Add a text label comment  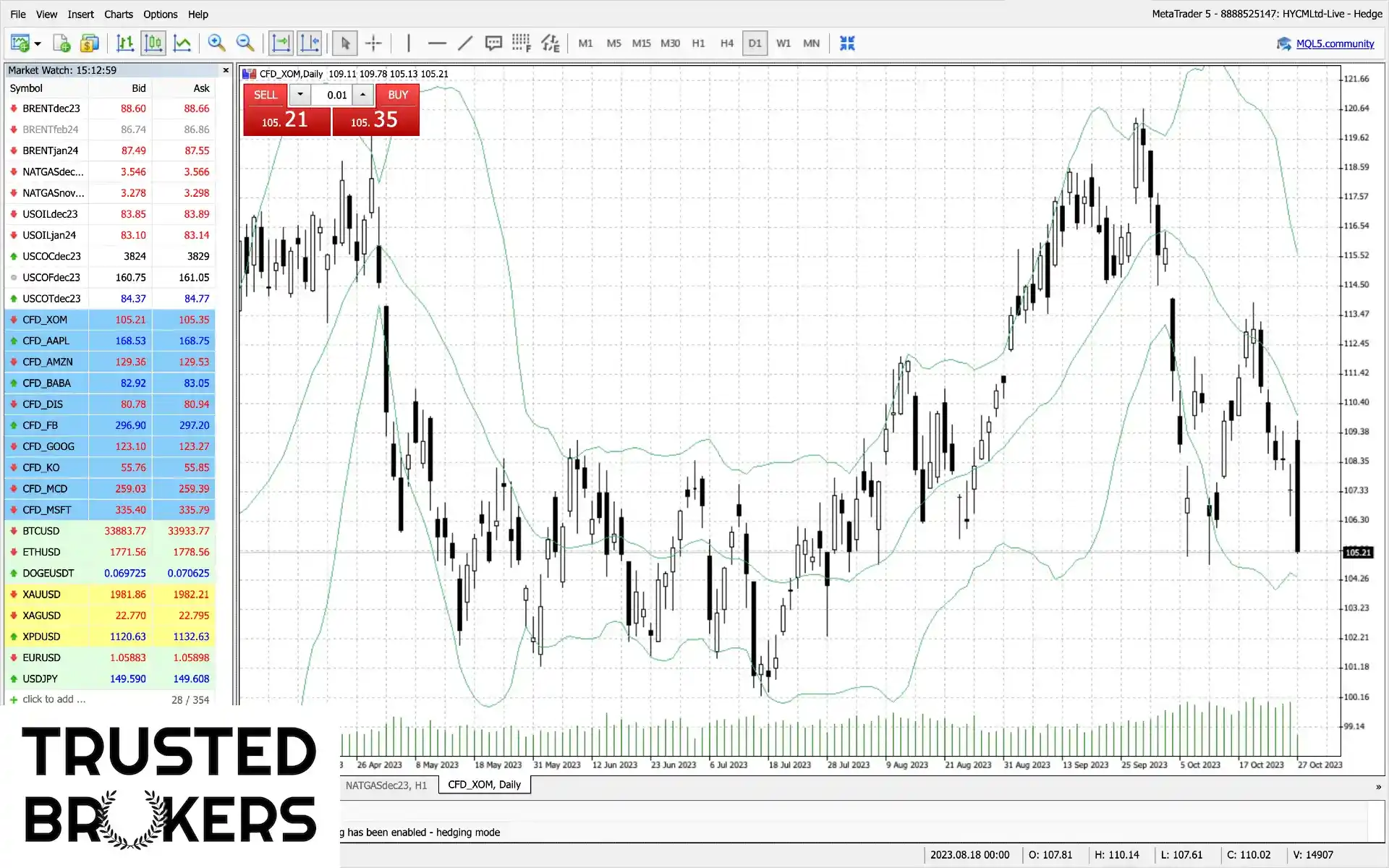click(x=493, y=43)
